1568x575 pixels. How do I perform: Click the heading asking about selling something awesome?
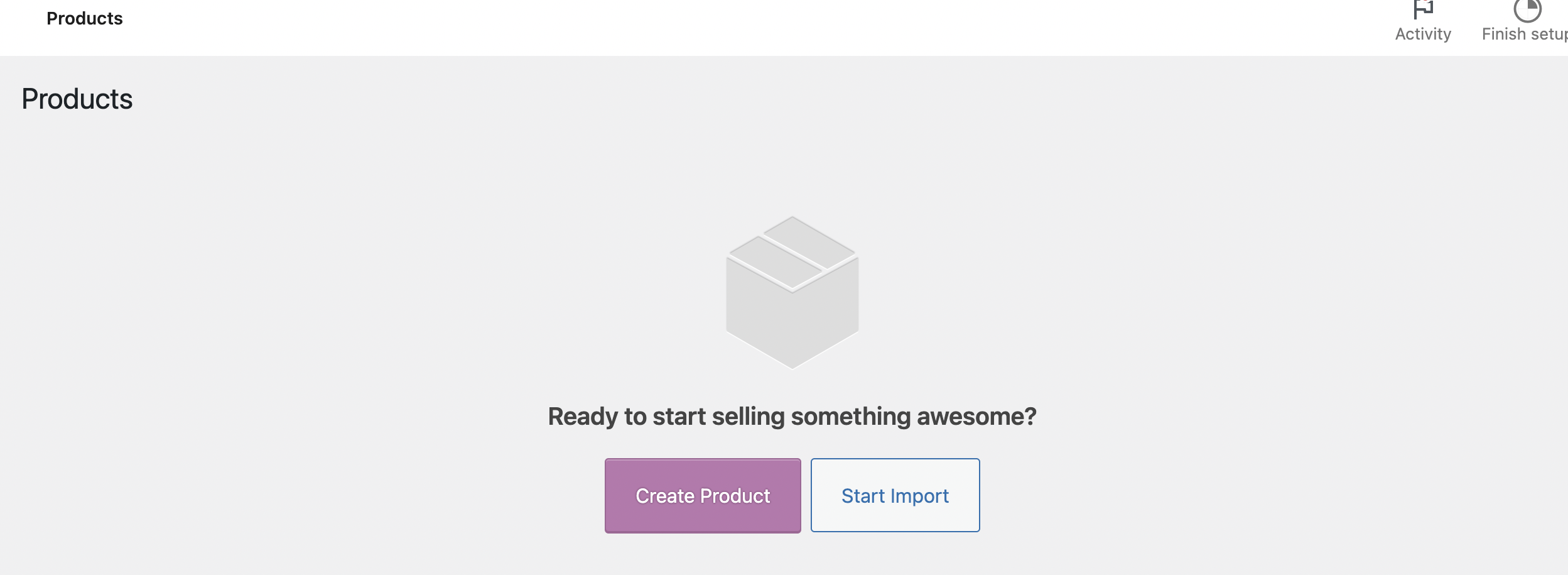792,415
